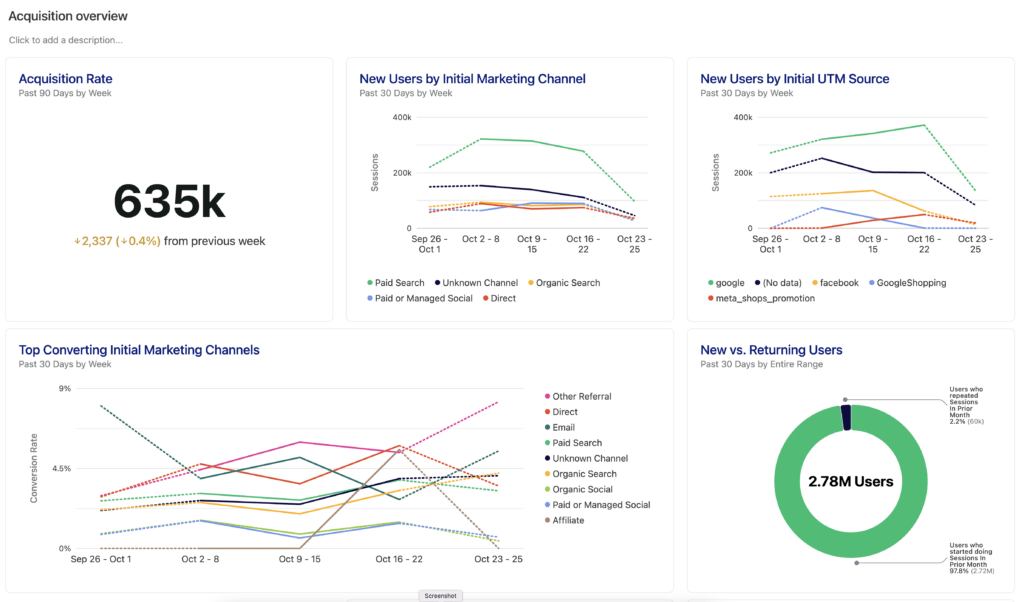This screenshot has width=1024, height=602.
Task: Toggle the Organic Social legend entry
Action: tap(583, 488)
